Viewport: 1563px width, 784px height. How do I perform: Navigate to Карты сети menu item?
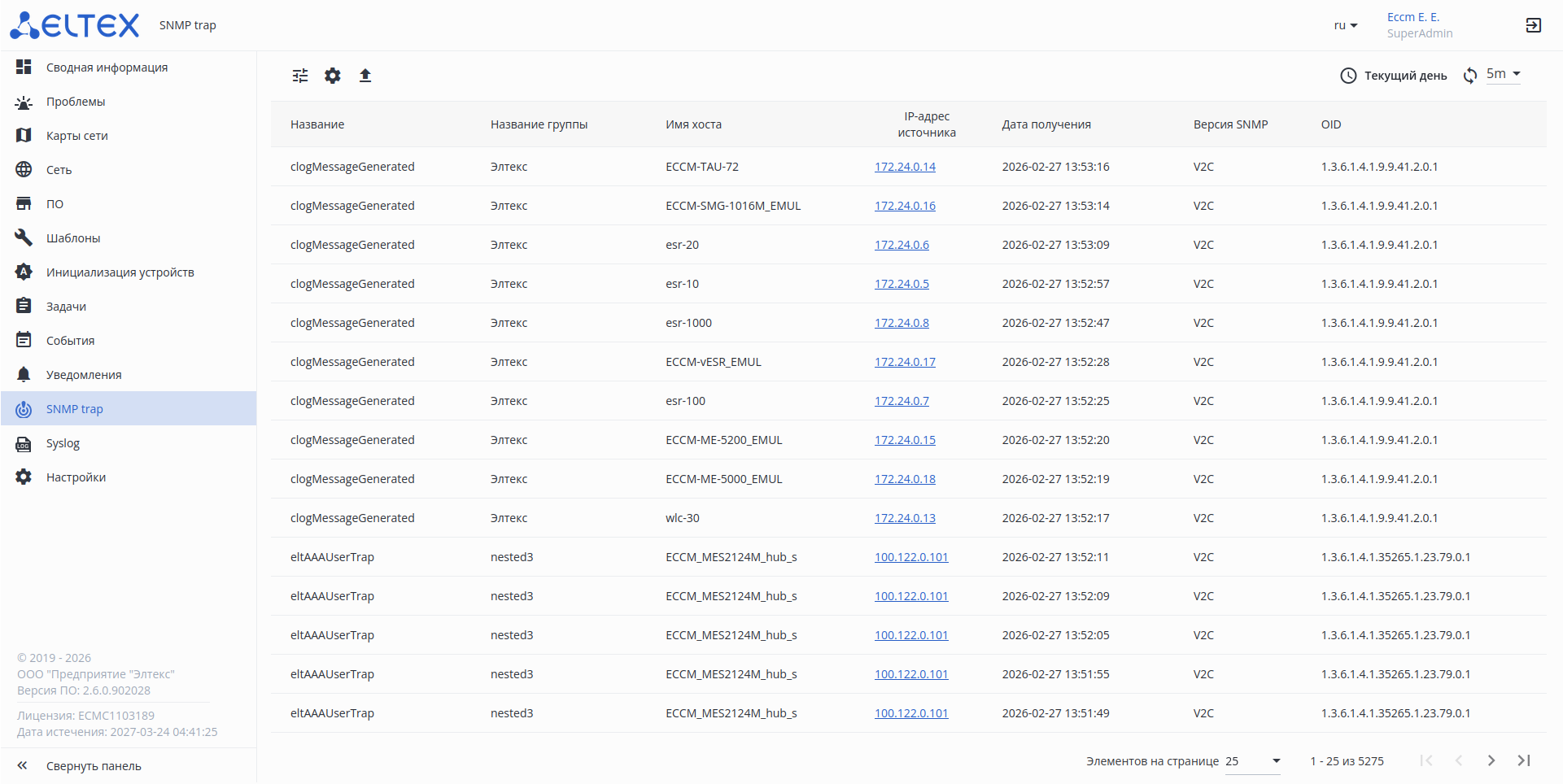point(76,136)
